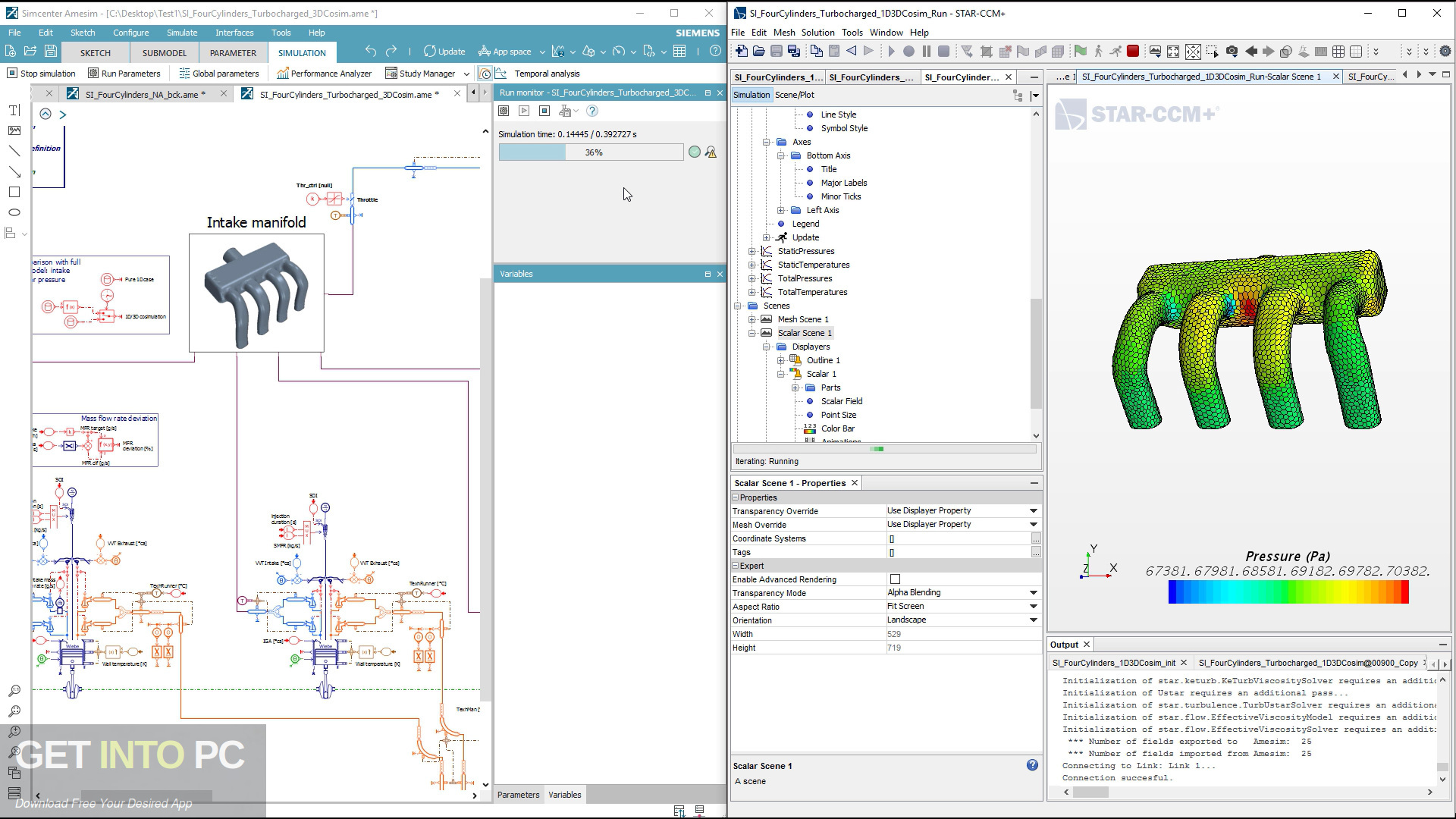Stop iterating with the red stop icon
Screen dimensions: 1456x819
coord(1133,52)
